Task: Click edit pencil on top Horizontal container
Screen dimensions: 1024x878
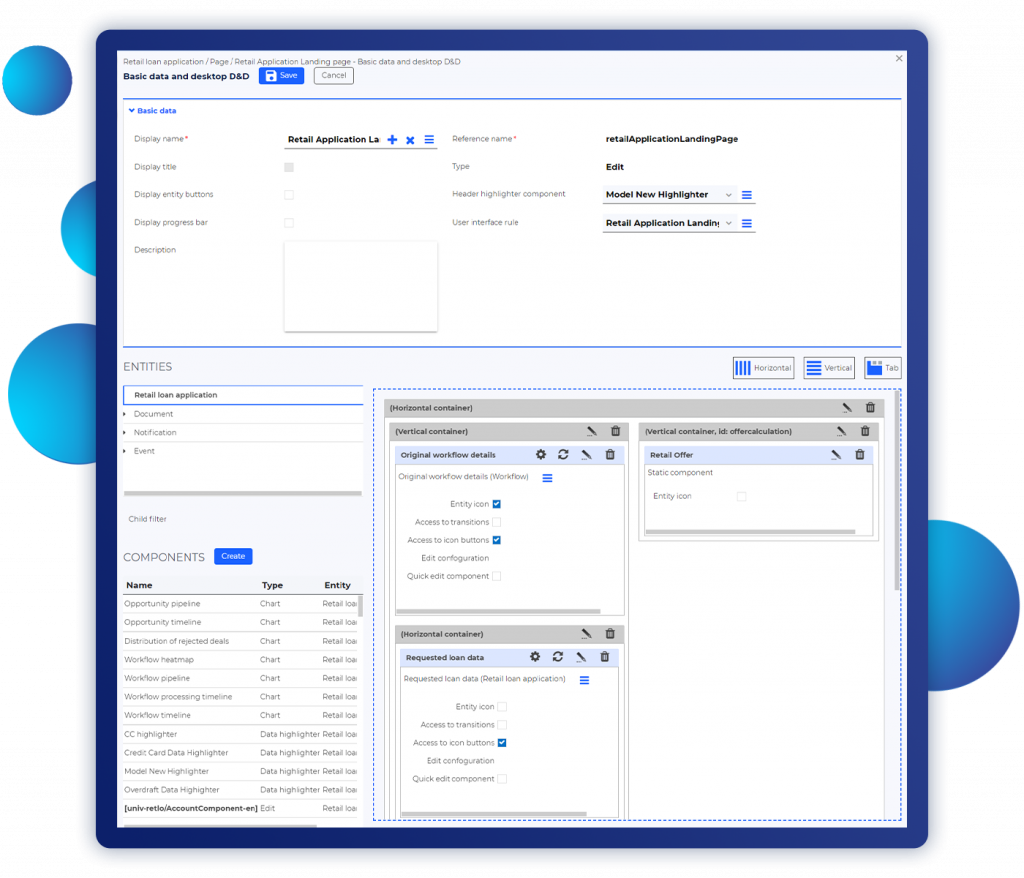Action: 847,408
